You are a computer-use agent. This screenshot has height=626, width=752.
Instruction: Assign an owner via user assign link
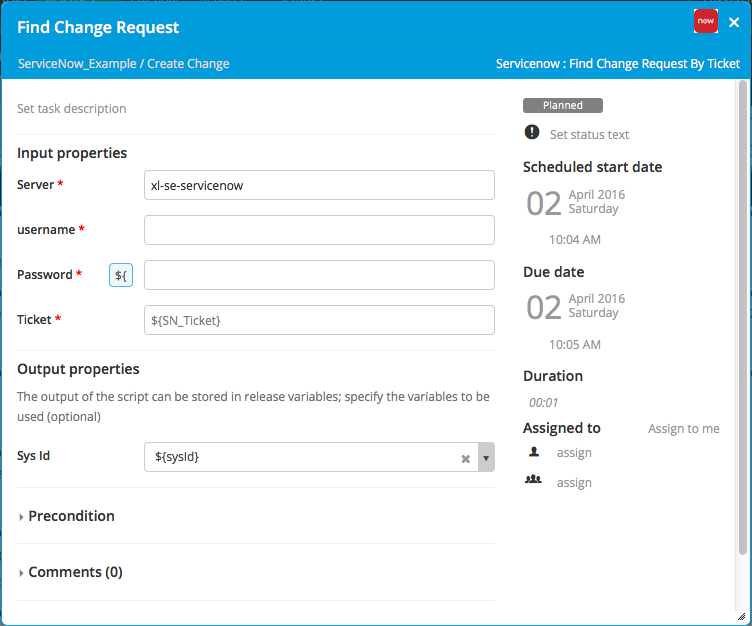tap(574, 453)
